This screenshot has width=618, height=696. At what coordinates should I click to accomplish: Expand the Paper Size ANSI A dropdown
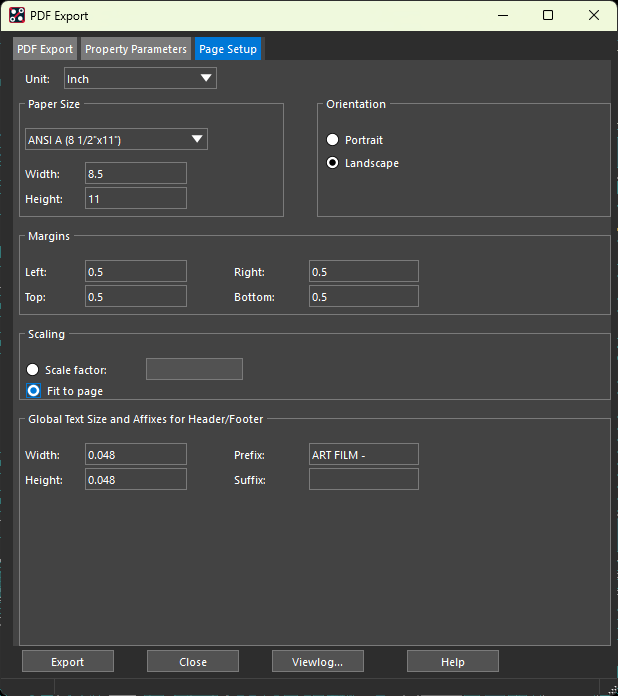pos(116,139)
